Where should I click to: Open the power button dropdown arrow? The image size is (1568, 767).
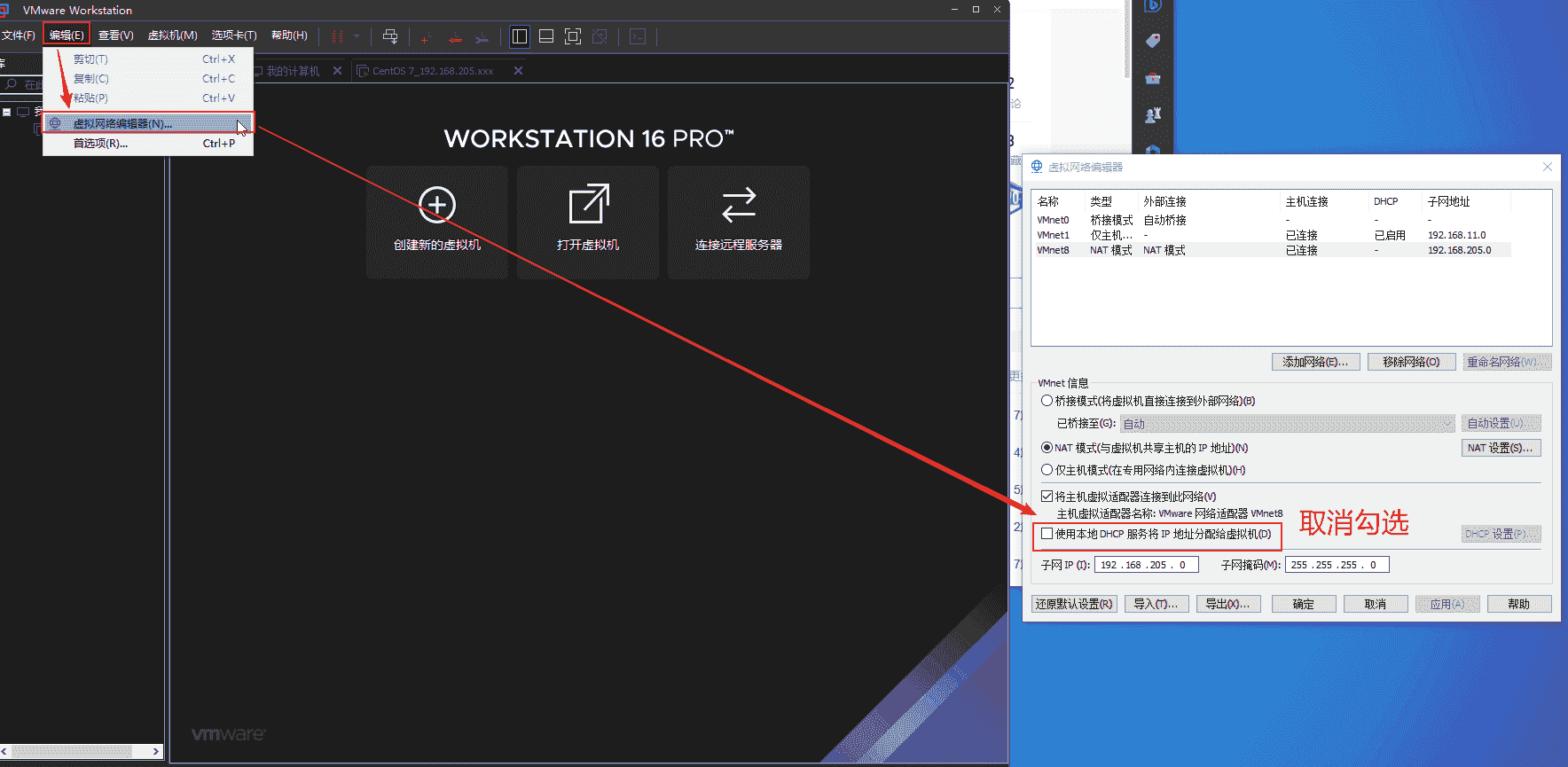[x=357, y=36]
